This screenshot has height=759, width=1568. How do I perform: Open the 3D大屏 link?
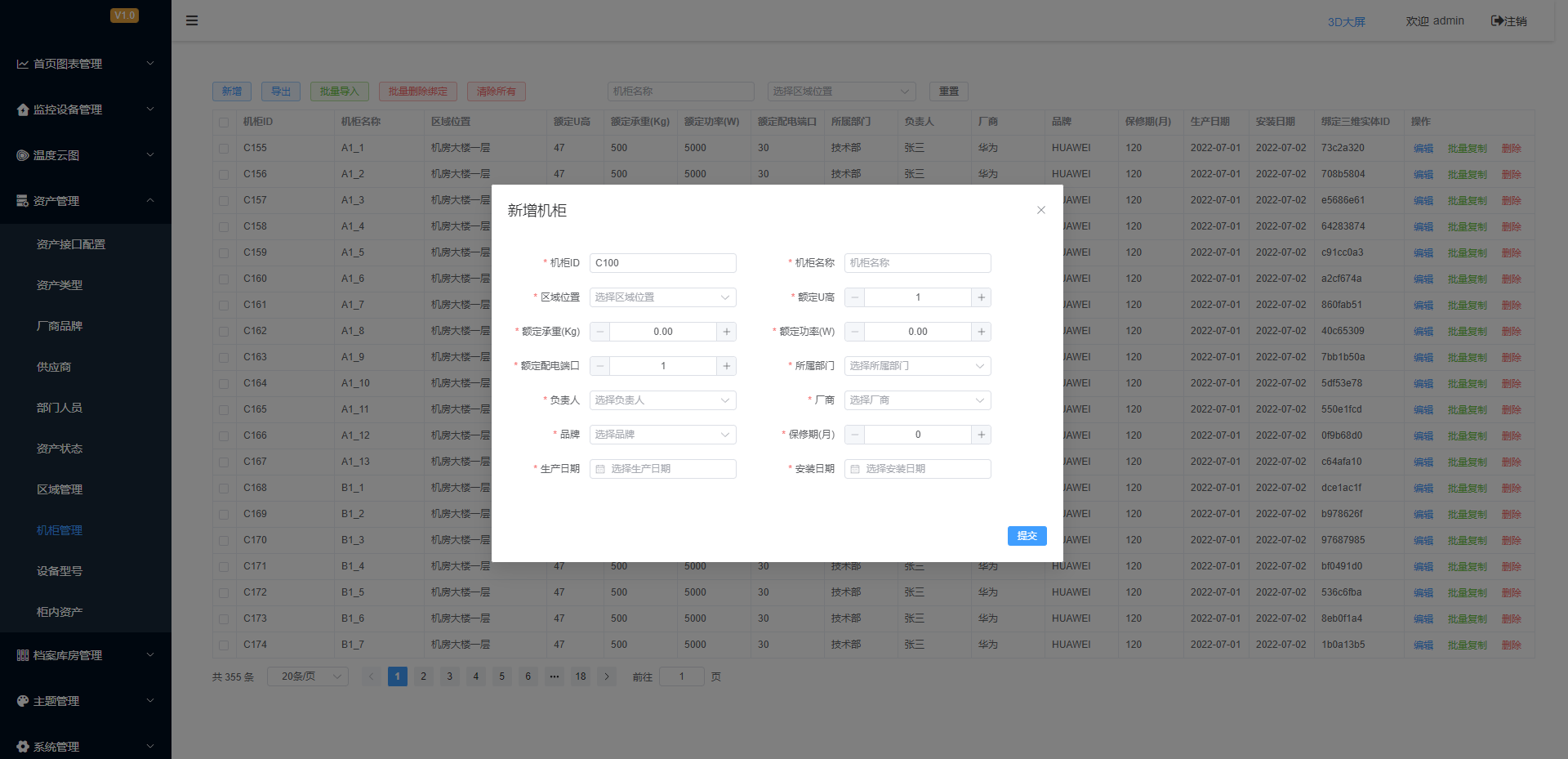coord(1347,22)
